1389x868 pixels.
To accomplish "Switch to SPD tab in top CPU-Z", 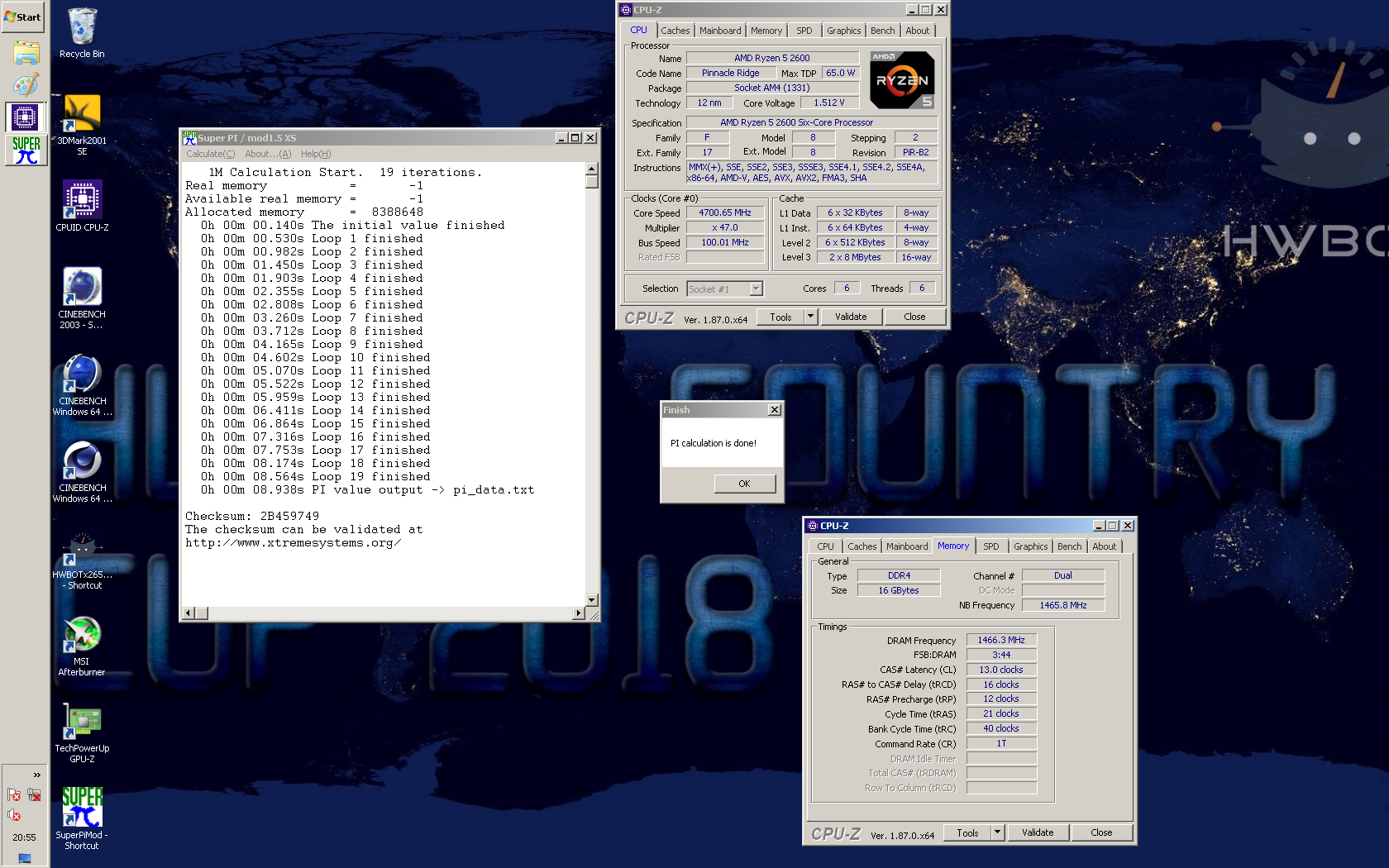I will (x=804, y=31).
